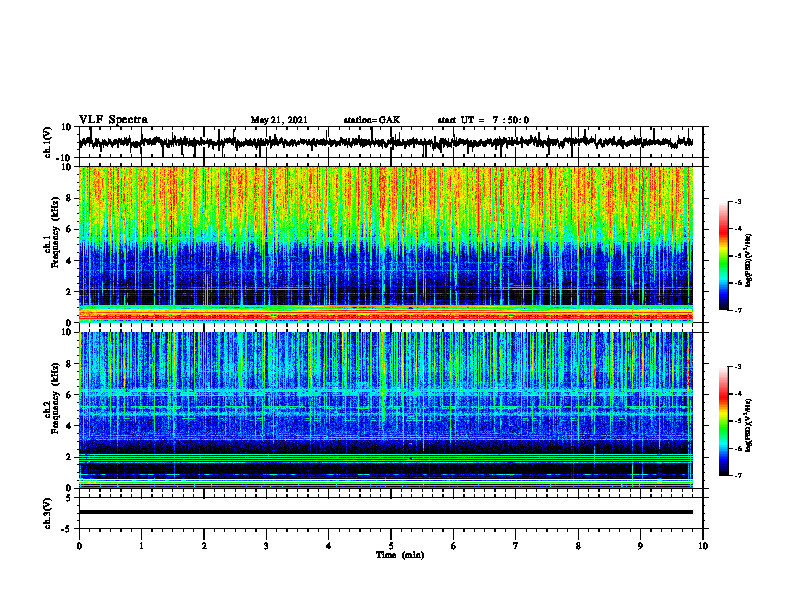792x612 pixels.
Task: Click the "-3" value on ch.1 color bar
Action: (738, 201)
